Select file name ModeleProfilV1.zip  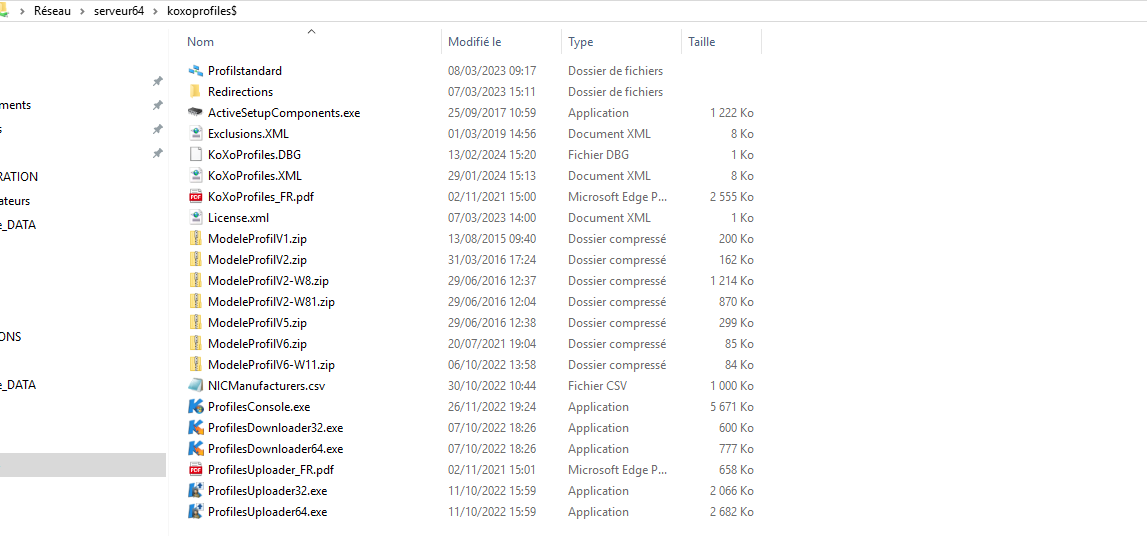click(257, 238)
